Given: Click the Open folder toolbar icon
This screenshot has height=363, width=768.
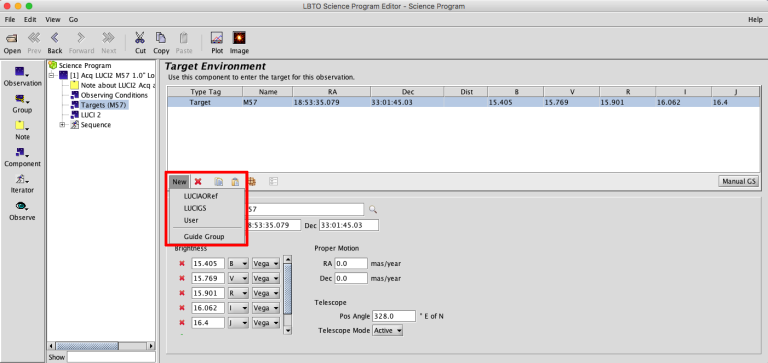Looking at the screenshot, I should (12, 39).
